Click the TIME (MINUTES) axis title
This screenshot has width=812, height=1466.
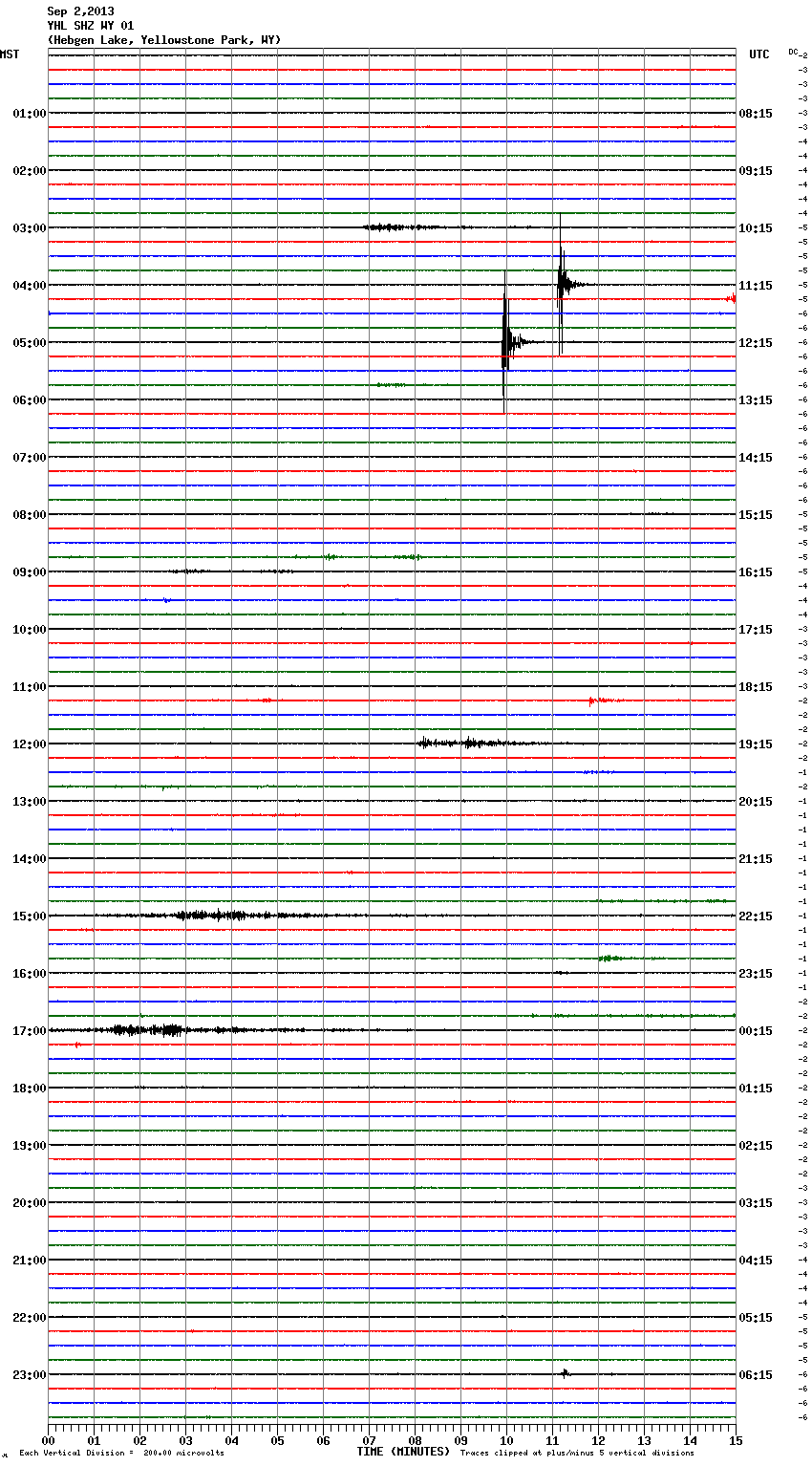tap(403, 1452)
